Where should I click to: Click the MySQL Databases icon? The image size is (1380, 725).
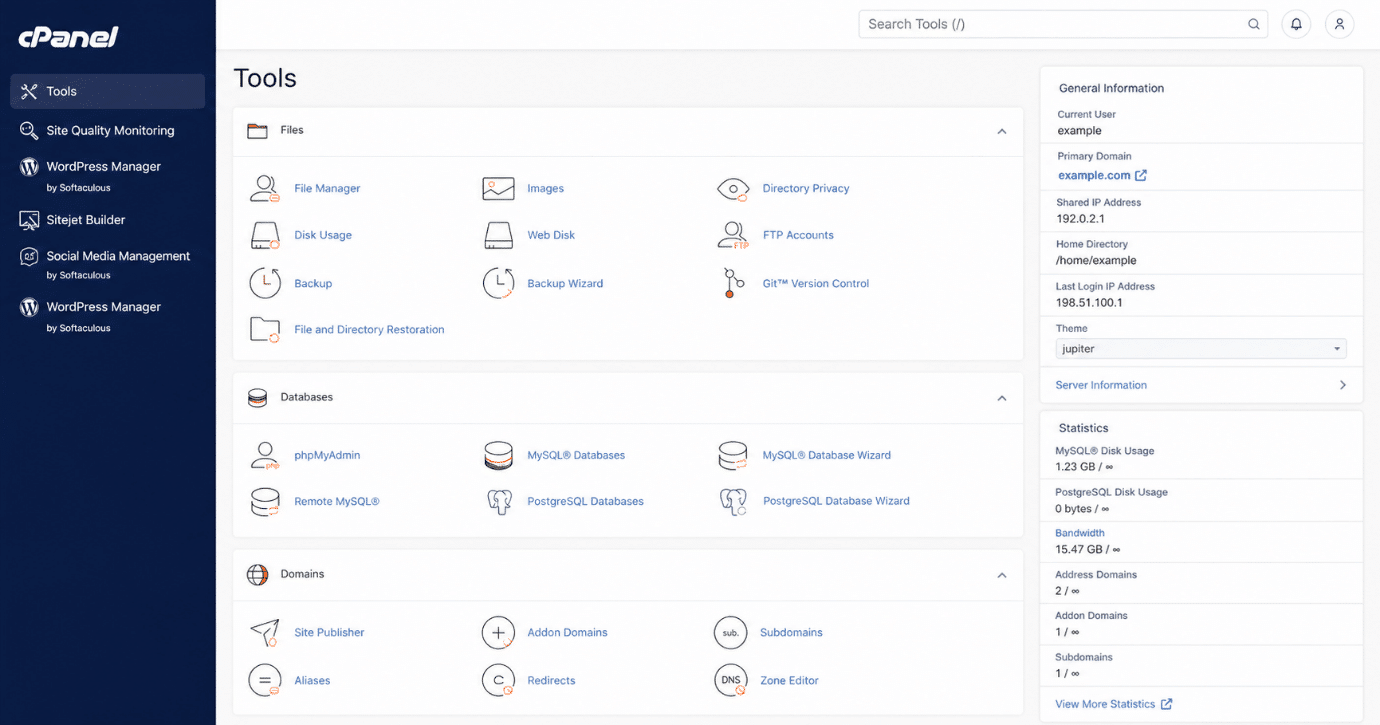point(498,455)
